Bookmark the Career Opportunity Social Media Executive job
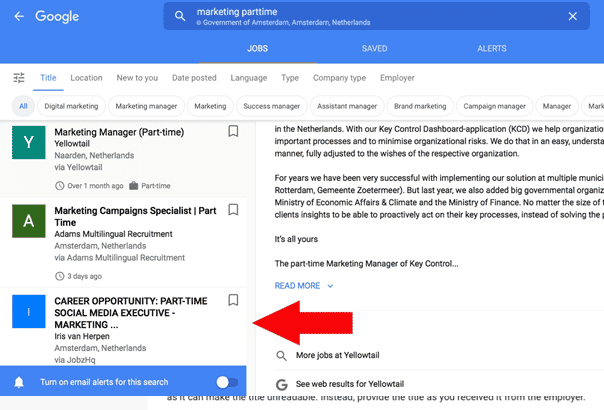 [233, 300]
